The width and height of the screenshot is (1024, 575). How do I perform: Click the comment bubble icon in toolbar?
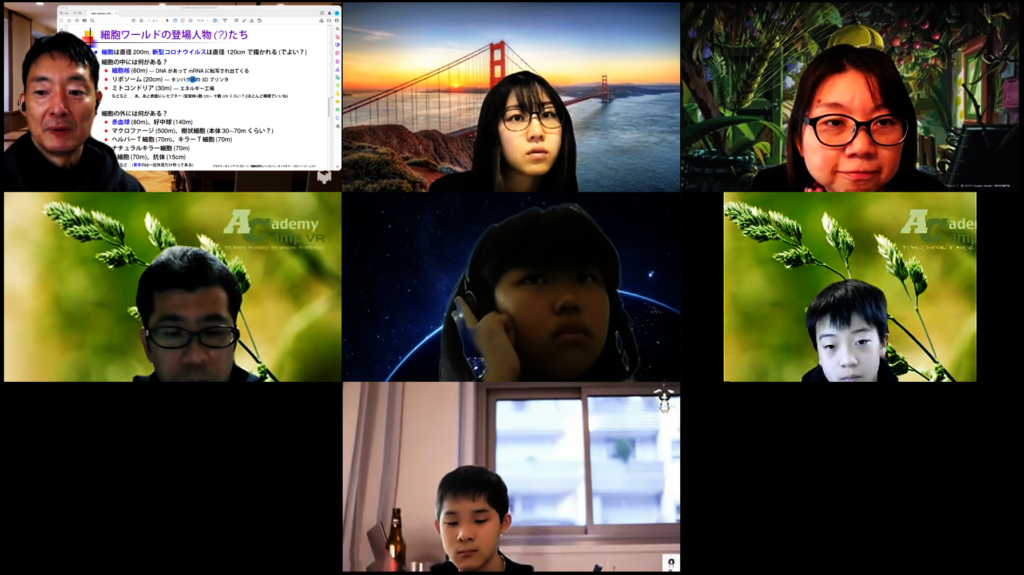point(236,21)
